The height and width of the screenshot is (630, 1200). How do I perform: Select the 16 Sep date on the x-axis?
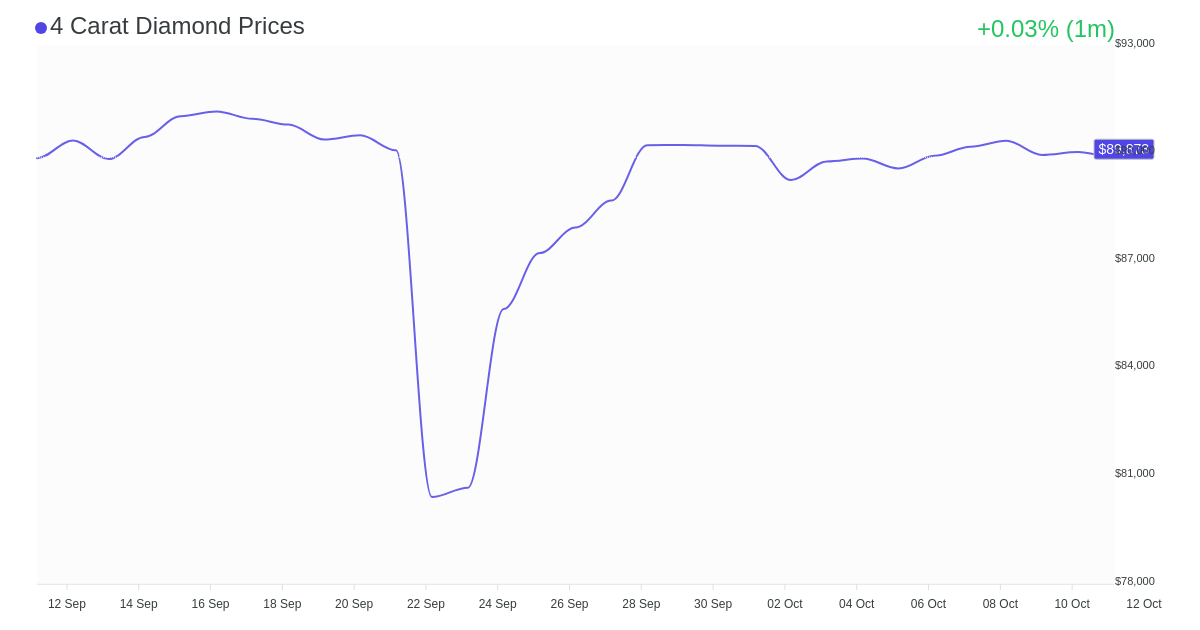click(210, 604)
